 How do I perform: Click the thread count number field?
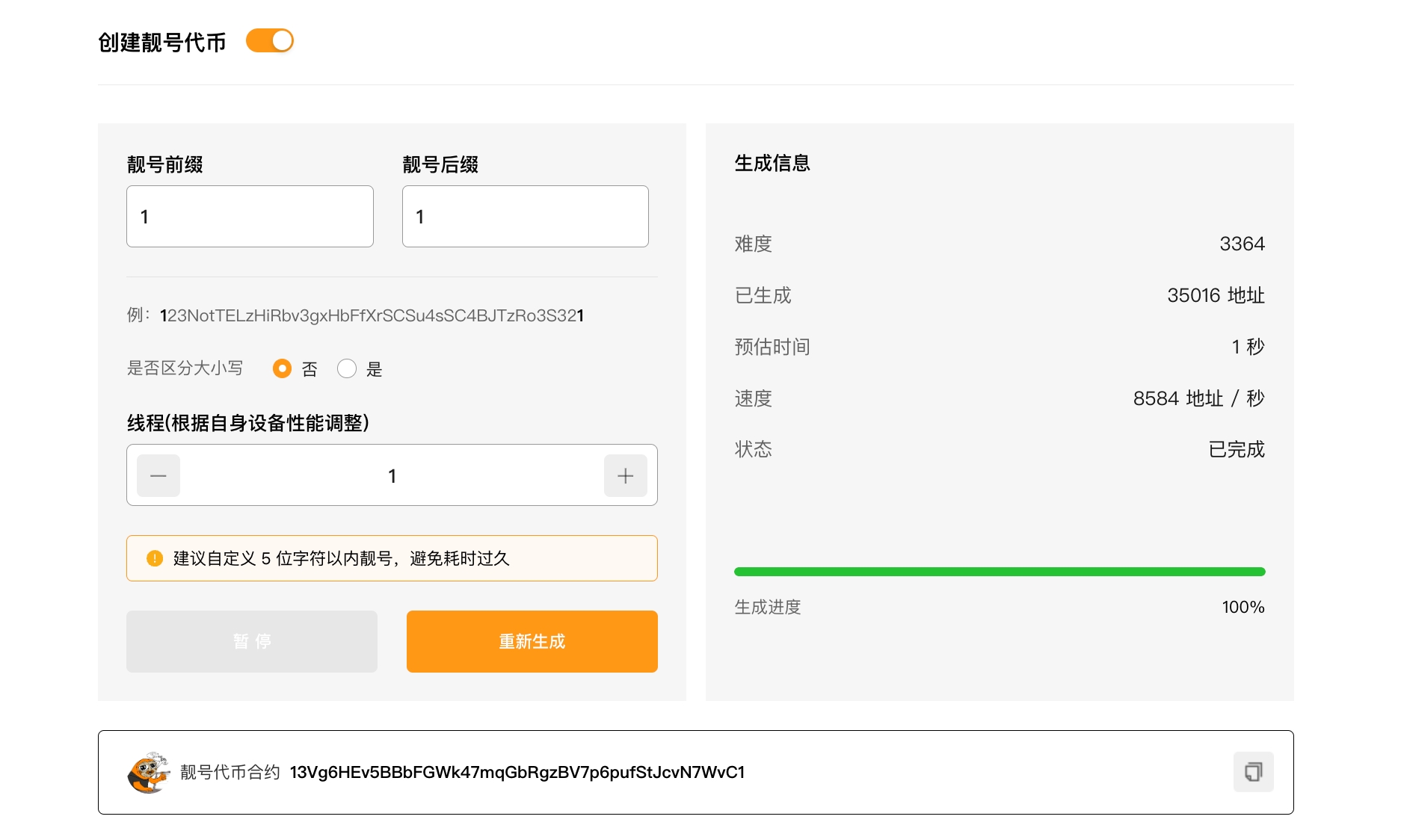pyautogui.click(x=392, y=476)
